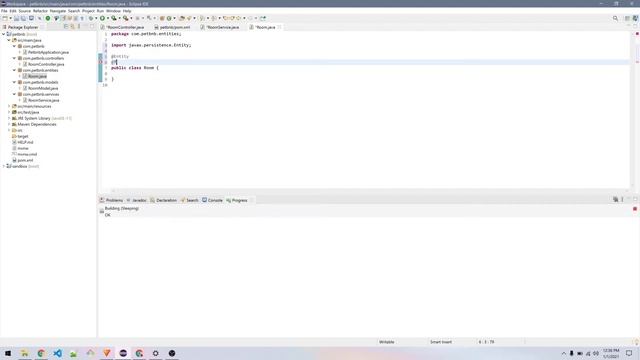Expand the Maven Dependencies node
The image size is (640, 360).
pyautogui.click(x=9, y=124)
